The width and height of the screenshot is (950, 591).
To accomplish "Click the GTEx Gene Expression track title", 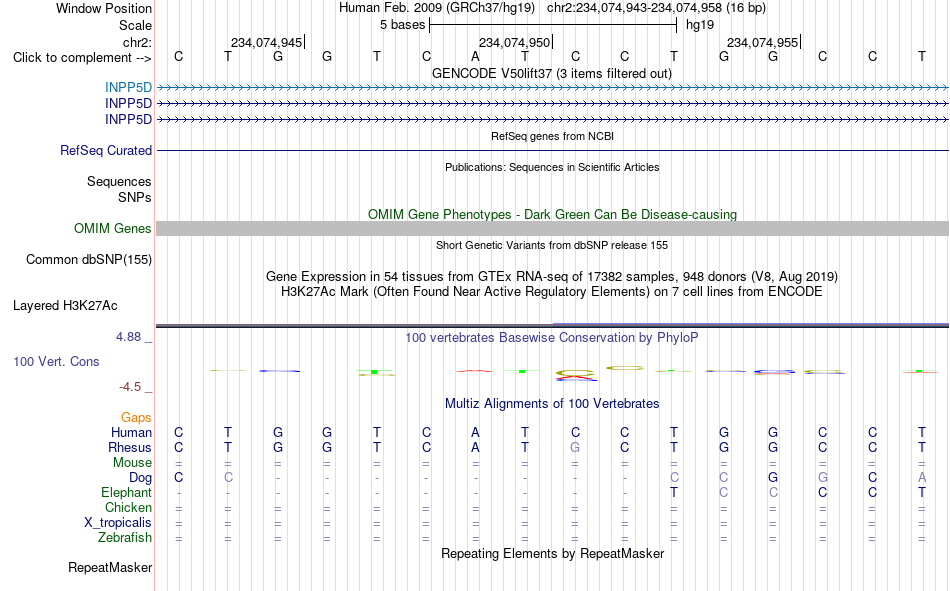I will (x=552, y=276).
